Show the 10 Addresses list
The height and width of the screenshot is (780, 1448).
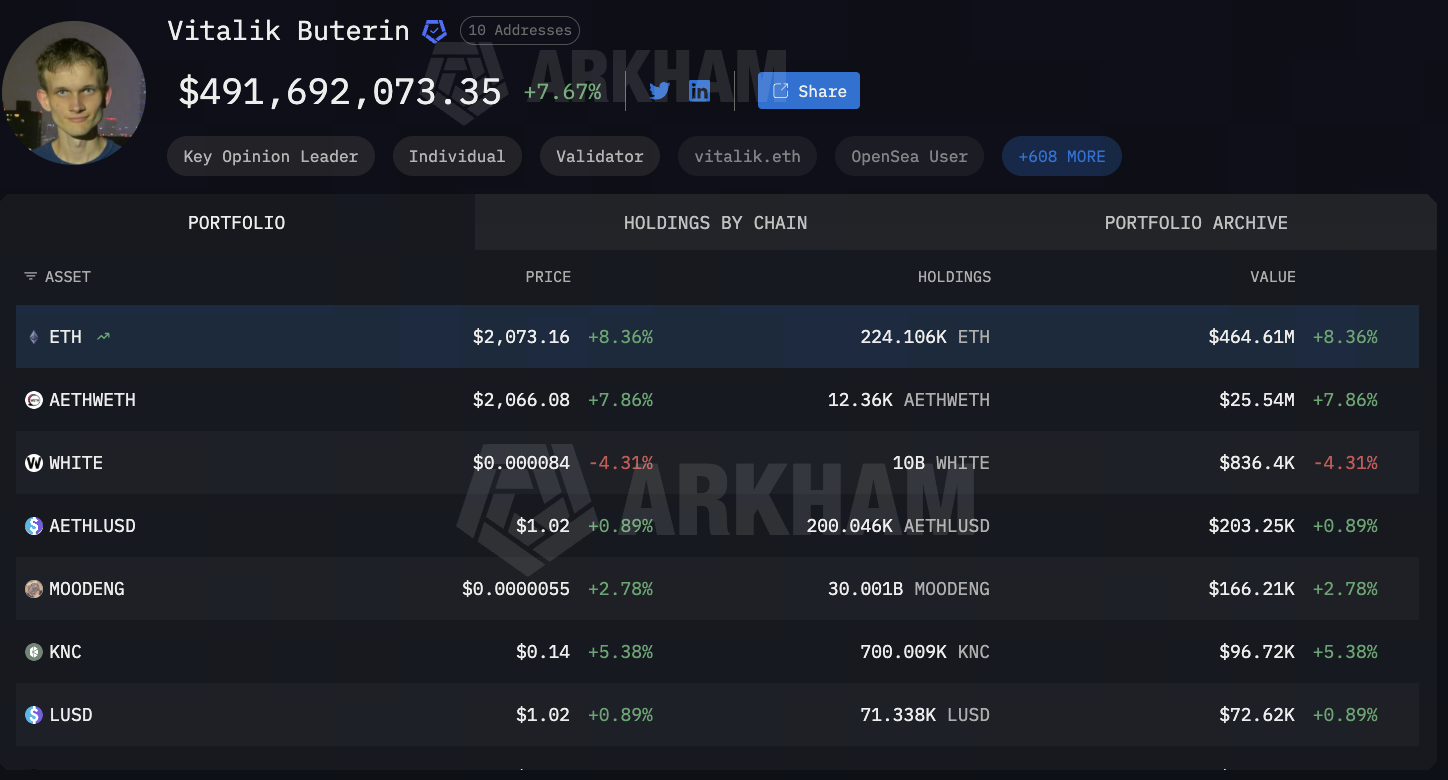click(x=520, y=30)
